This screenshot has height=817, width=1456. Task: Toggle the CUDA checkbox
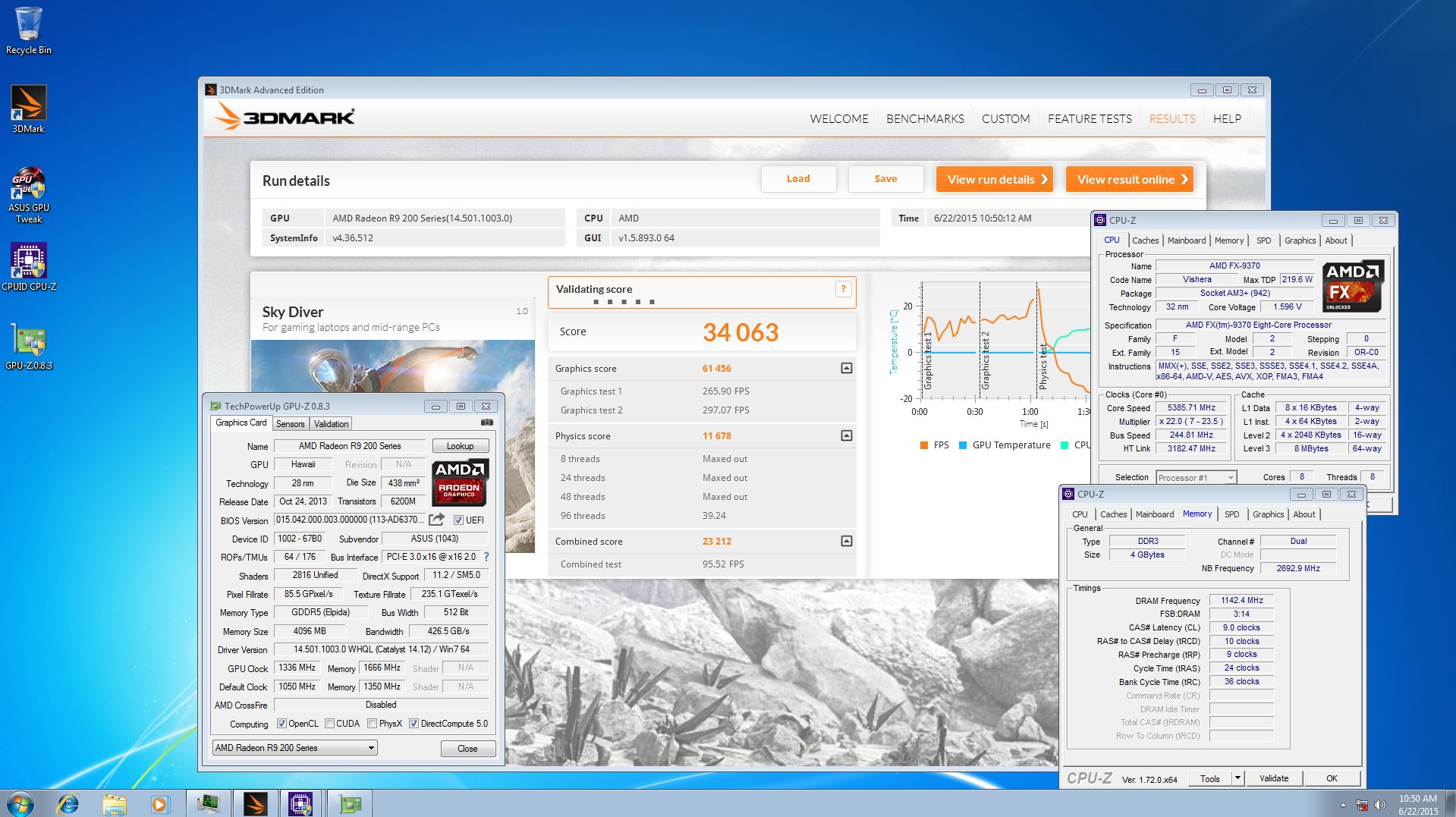click(x=329, y=724)
